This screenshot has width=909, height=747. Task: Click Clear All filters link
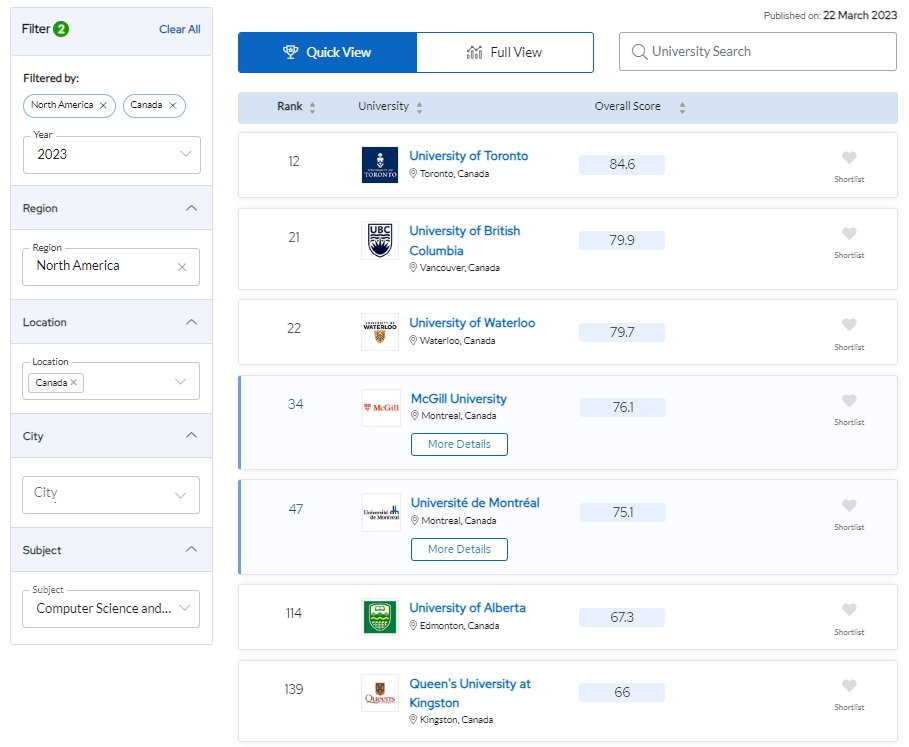[x=180, y=29]
